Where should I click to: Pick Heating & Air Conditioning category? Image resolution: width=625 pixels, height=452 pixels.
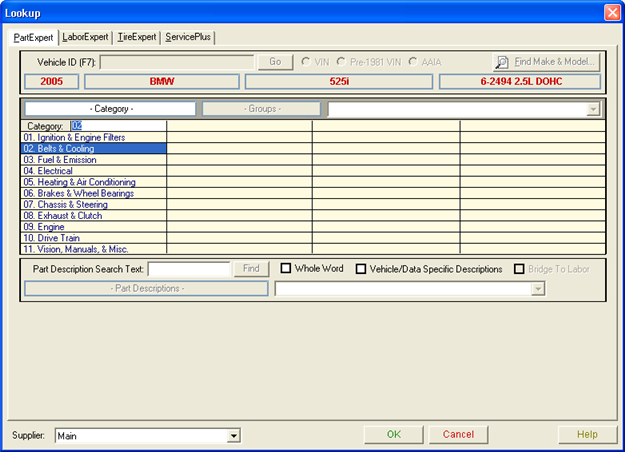point(93,182)
